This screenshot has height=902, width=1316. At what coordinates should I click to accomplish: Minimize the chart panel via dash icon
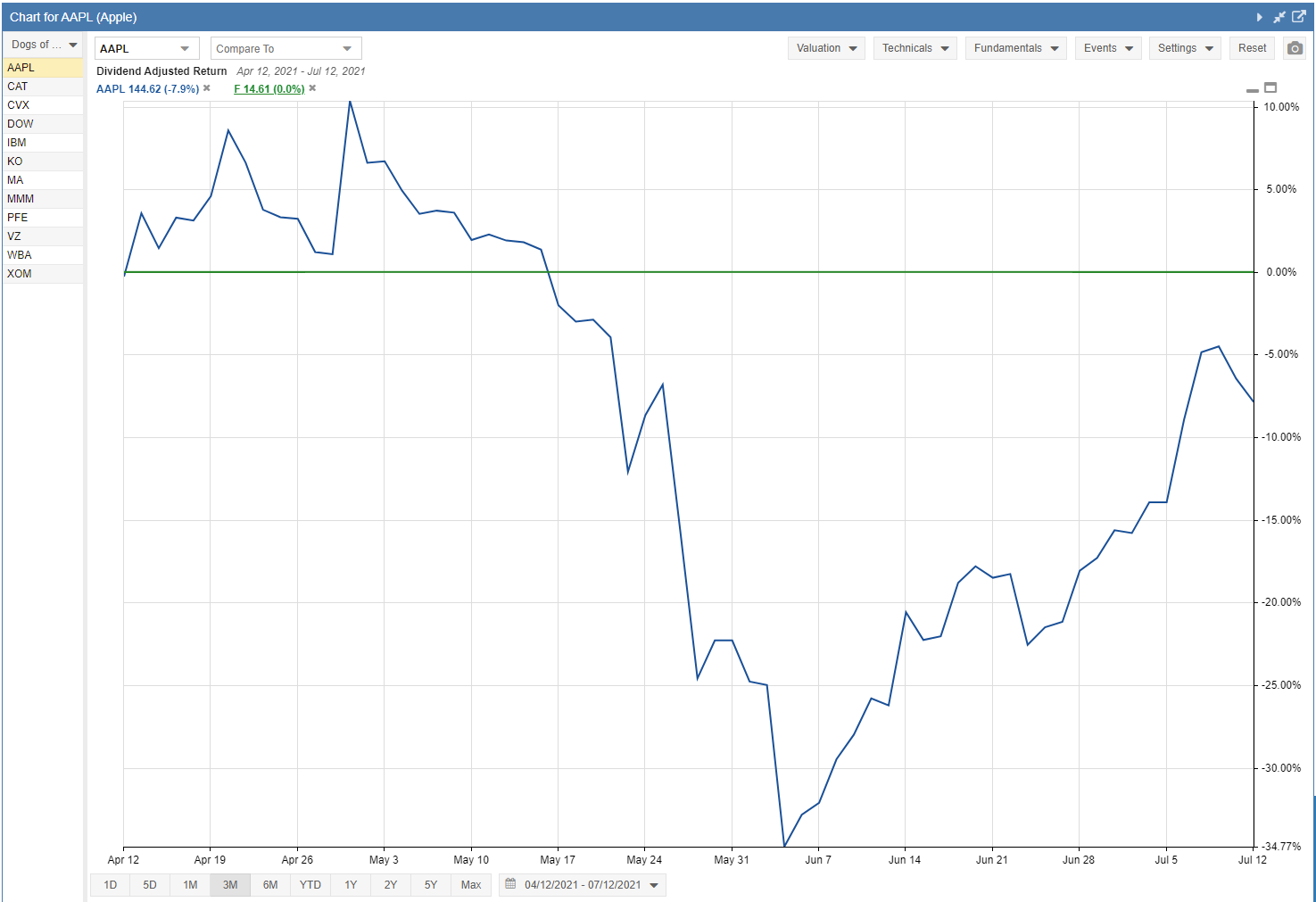pos(1253,89)
